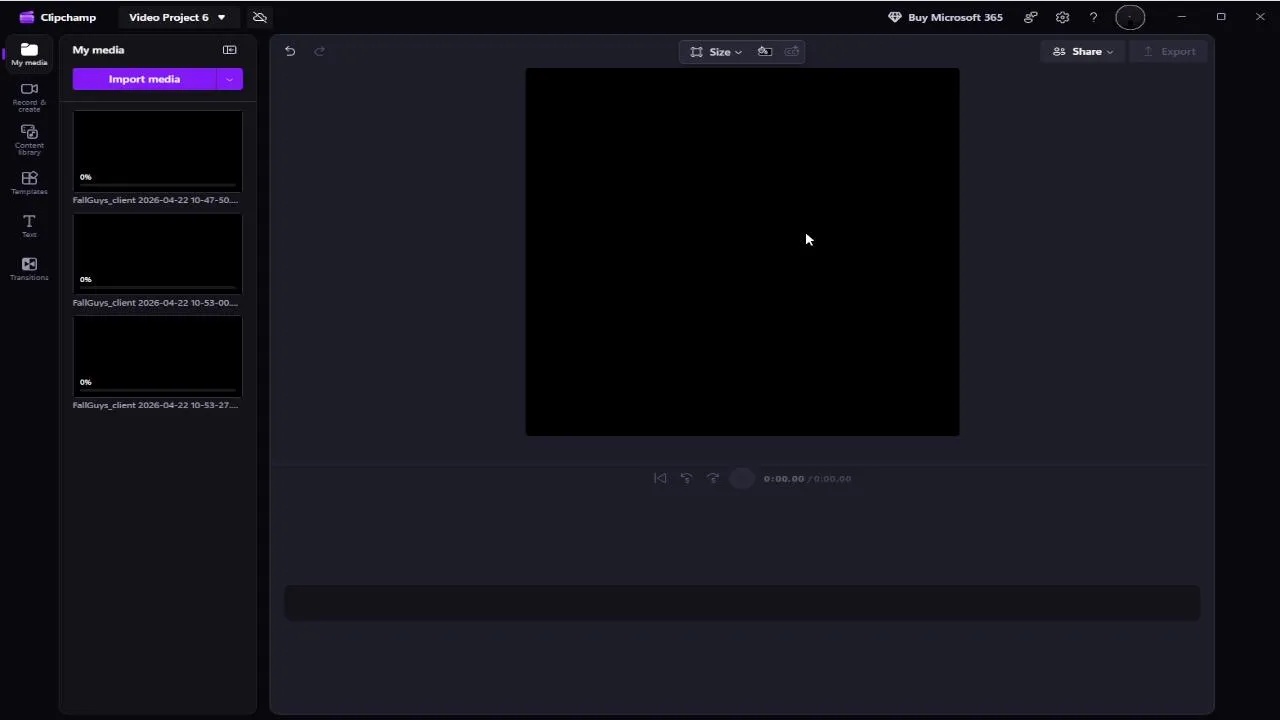This screenshot has height=720, width=1280.
Task: Open the Record & create panel
Action: coord(29,97)
